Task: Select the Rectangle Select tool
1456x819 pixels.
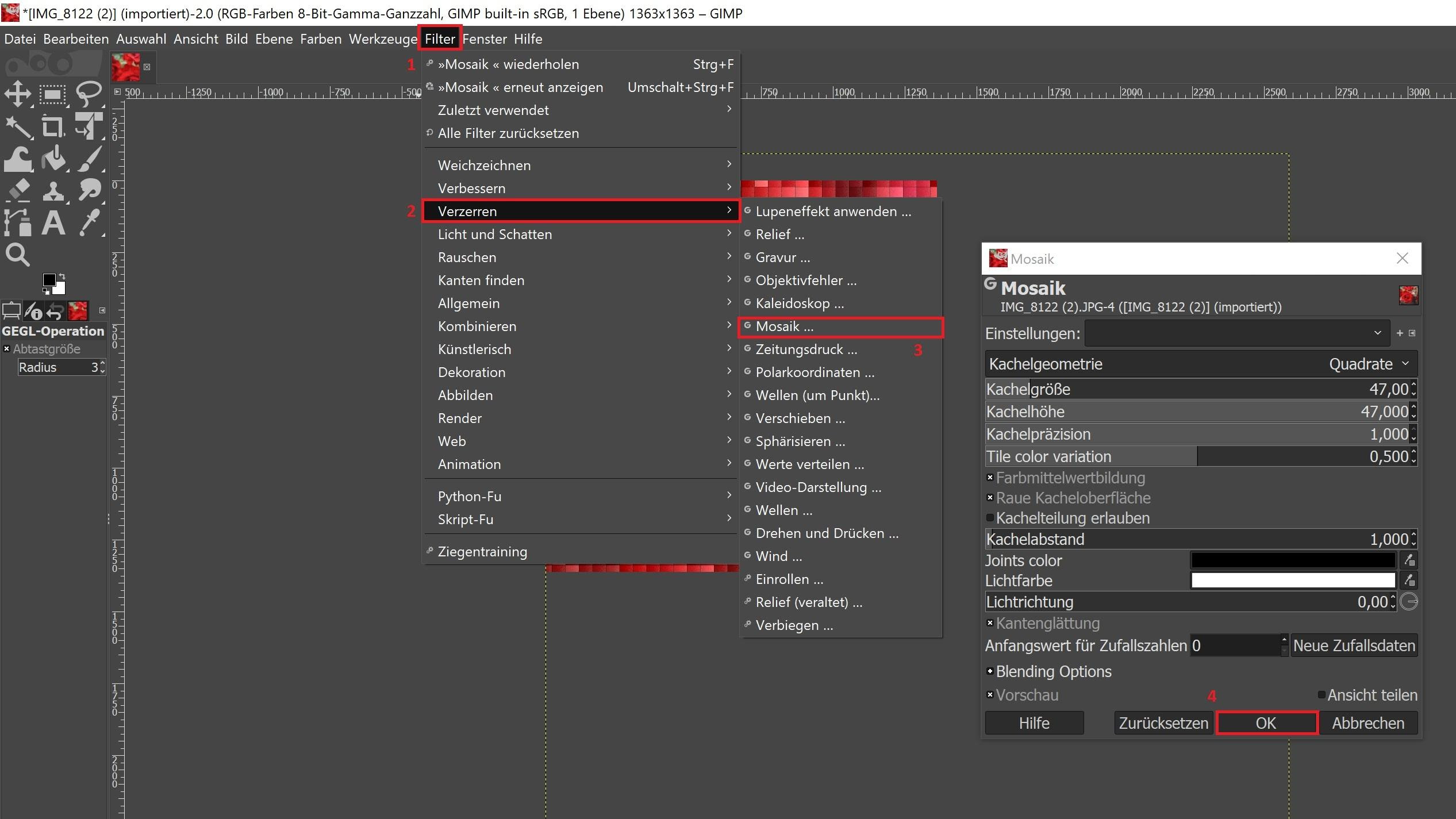Action: tap(53, 94)
